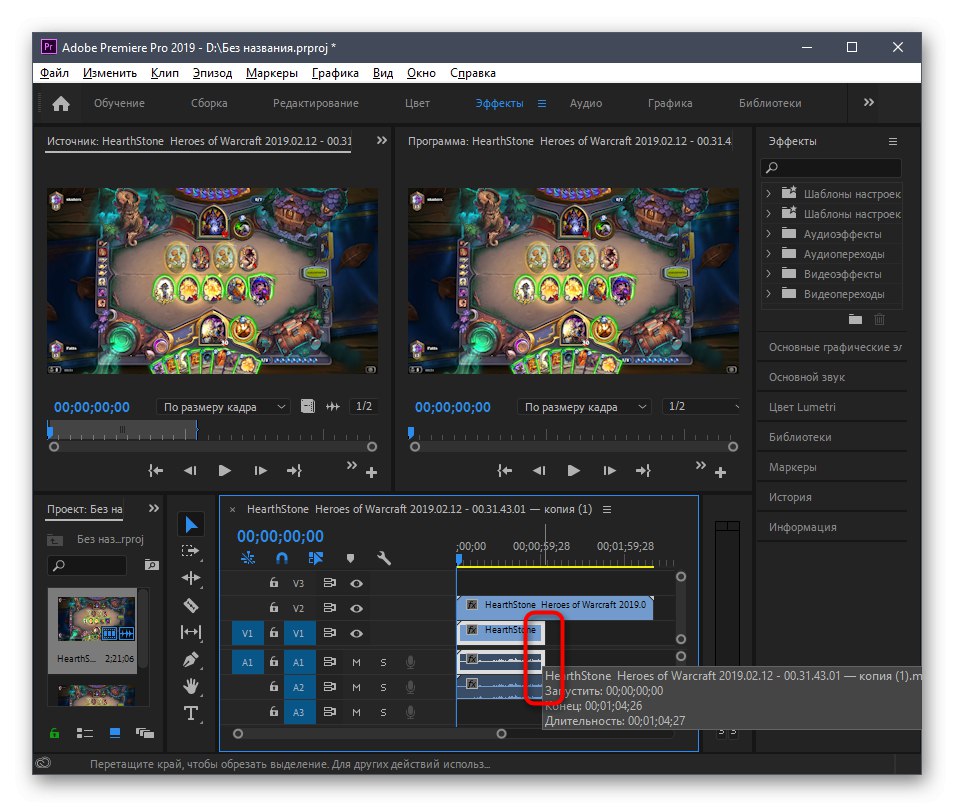Select the Pen tool in the toolbar
954x807 pixels.
point(191,660)
